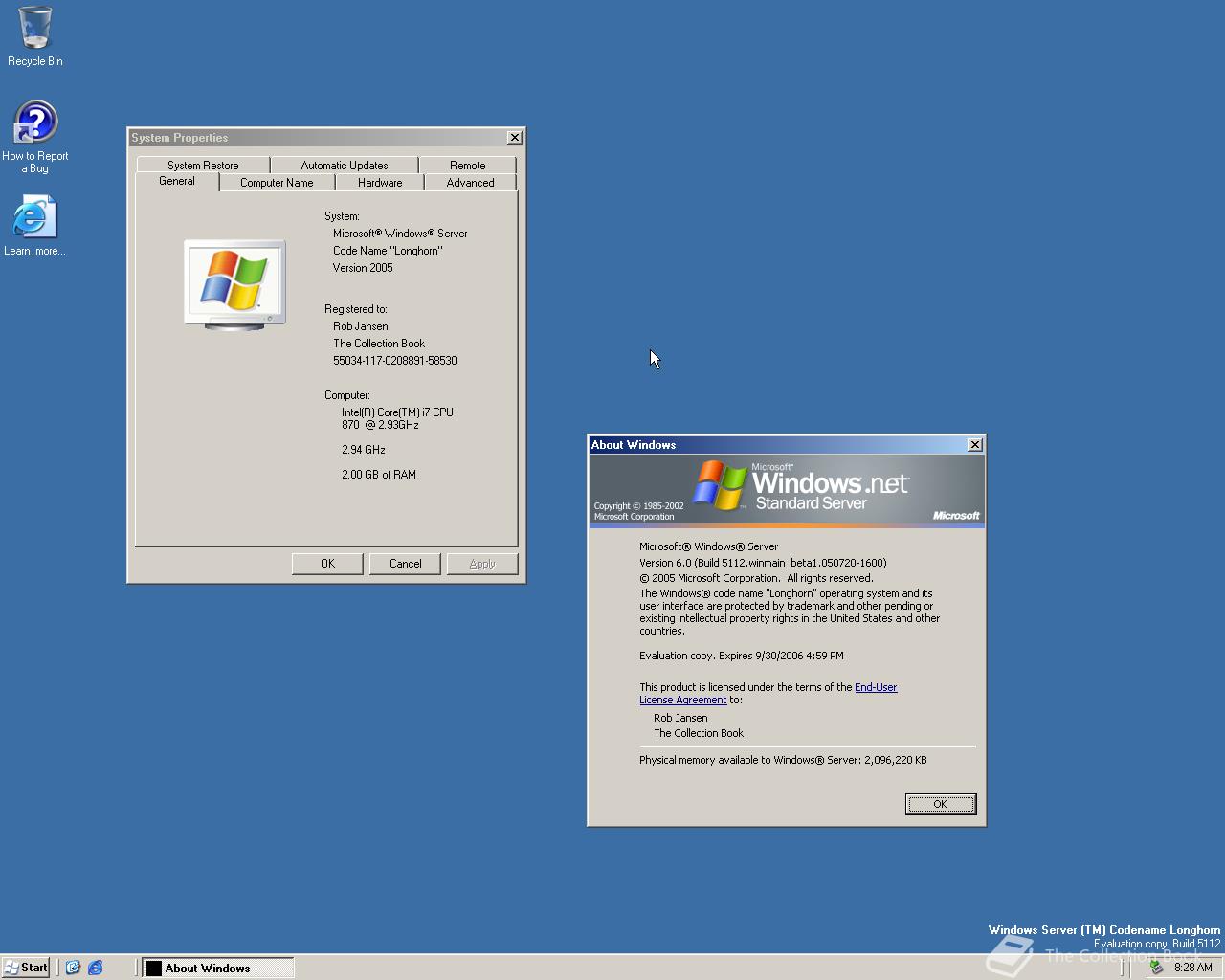The height and width of the screenshot is (980, 1225).
Task: Activate the About Windows taskbar button
Action: [x=218, y=968]
